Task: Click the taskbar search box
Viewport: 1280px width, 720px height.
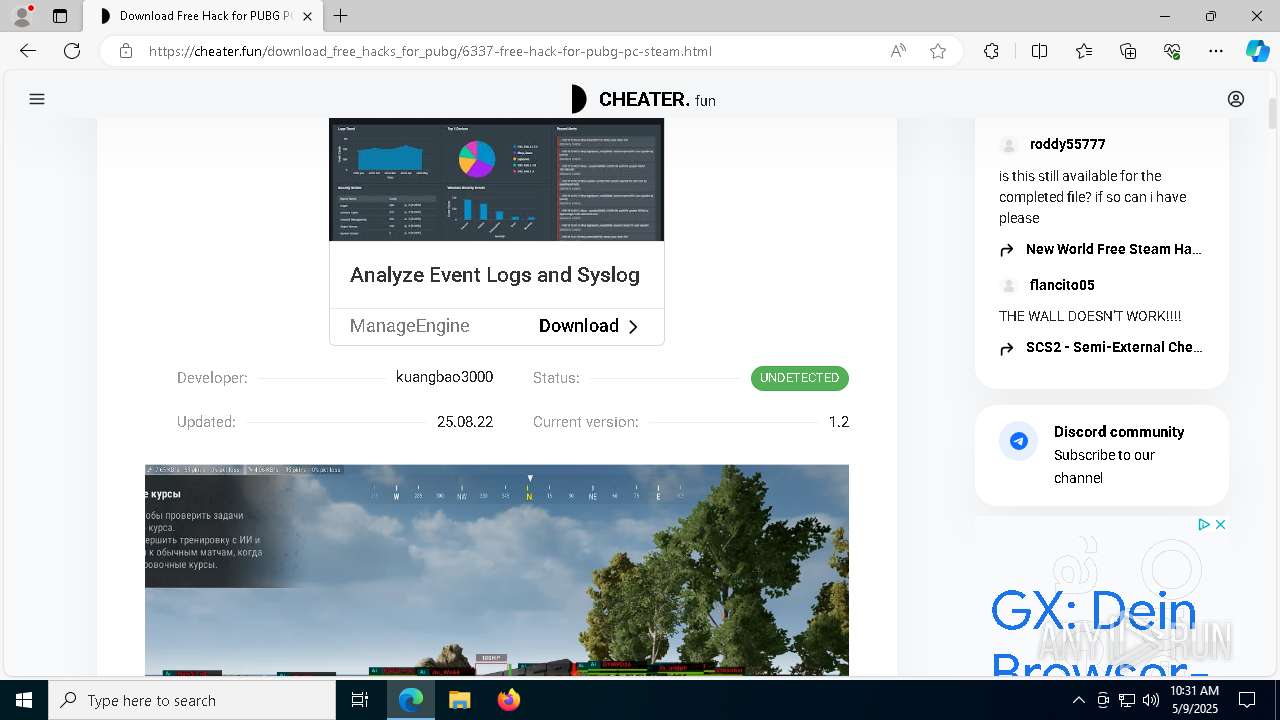Action: 192,700
